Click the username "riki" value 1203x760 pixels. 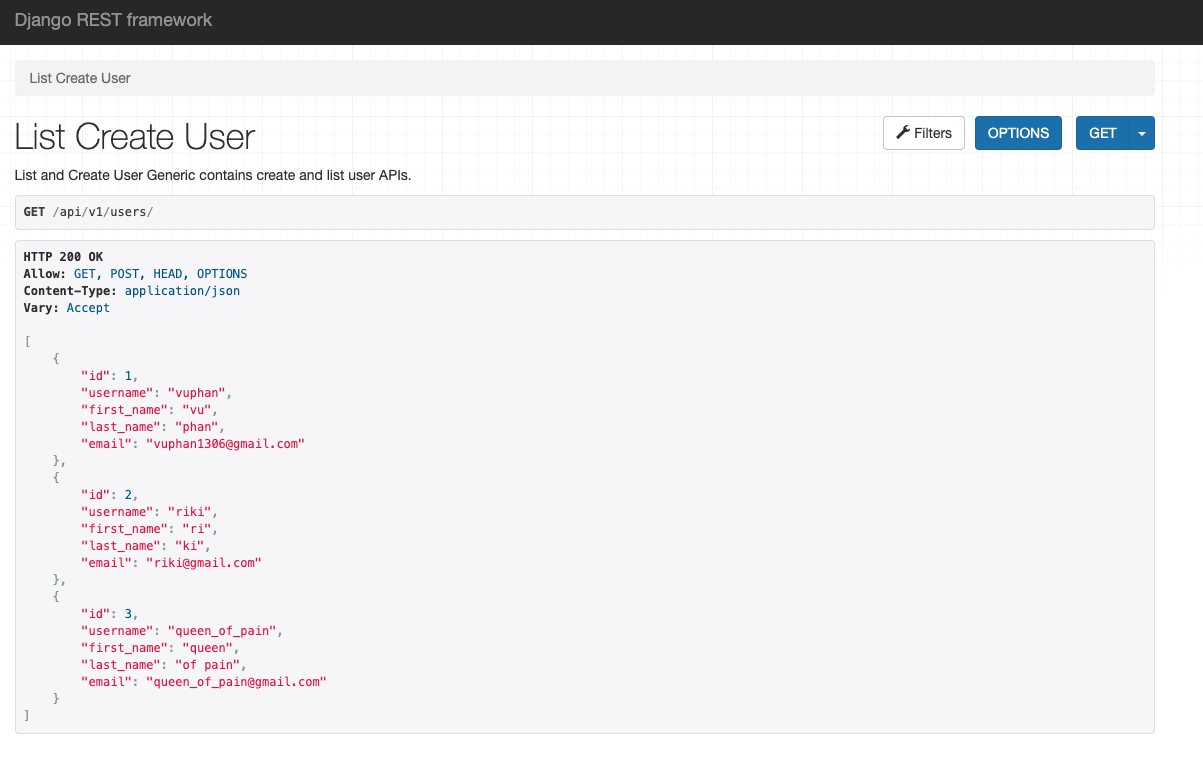193,512
